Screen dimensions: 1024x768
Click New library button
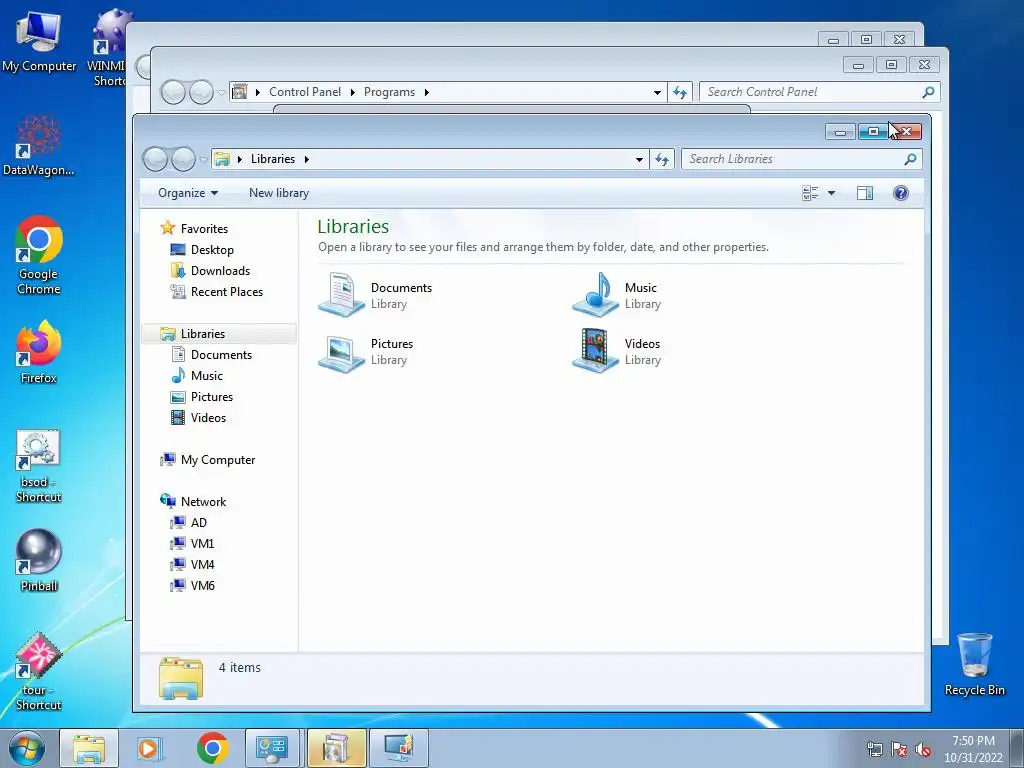pyautogui.click(x=279, y=193)
